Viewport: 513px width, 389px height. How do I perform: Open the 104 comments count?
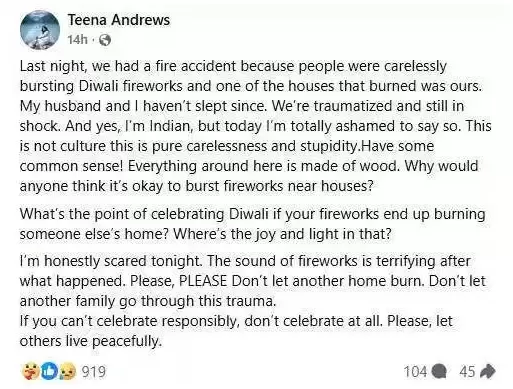coord(415,371)
